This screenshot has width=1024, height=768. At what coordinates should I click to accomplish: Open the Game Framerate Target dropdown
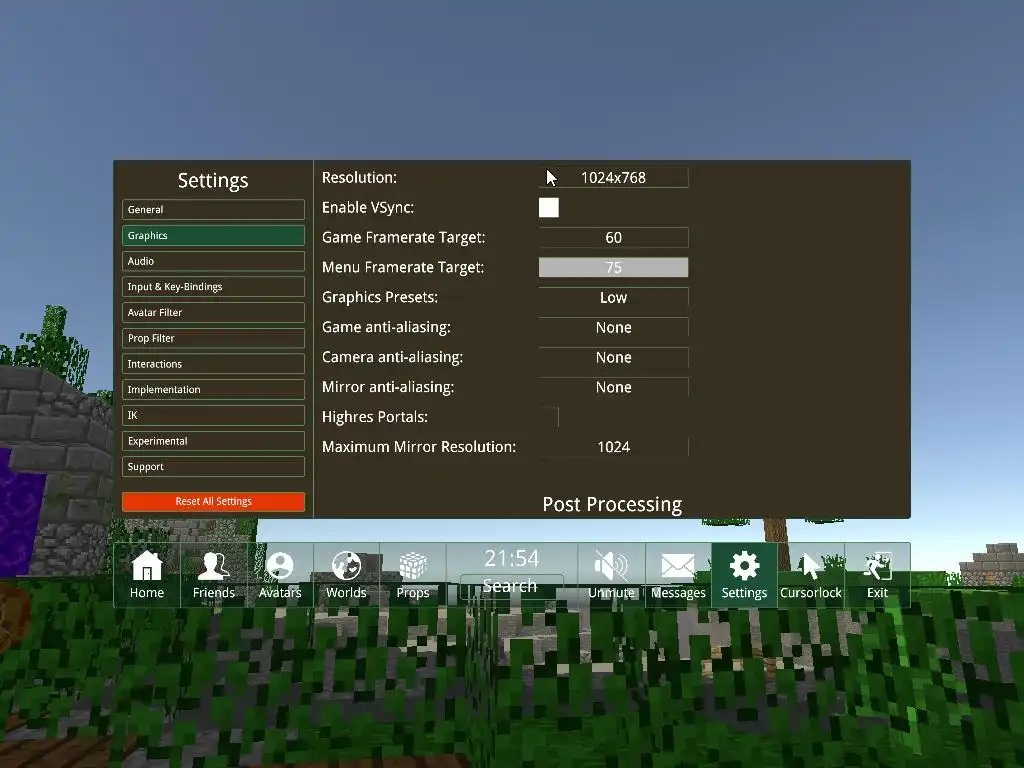pos(613,238)
